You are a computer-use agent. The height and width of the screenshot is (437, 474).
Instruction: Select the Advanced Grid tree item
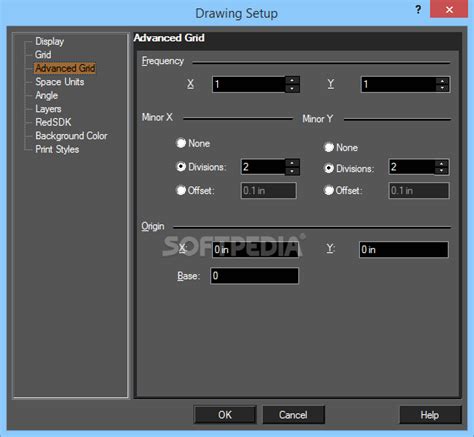(65, 68)
